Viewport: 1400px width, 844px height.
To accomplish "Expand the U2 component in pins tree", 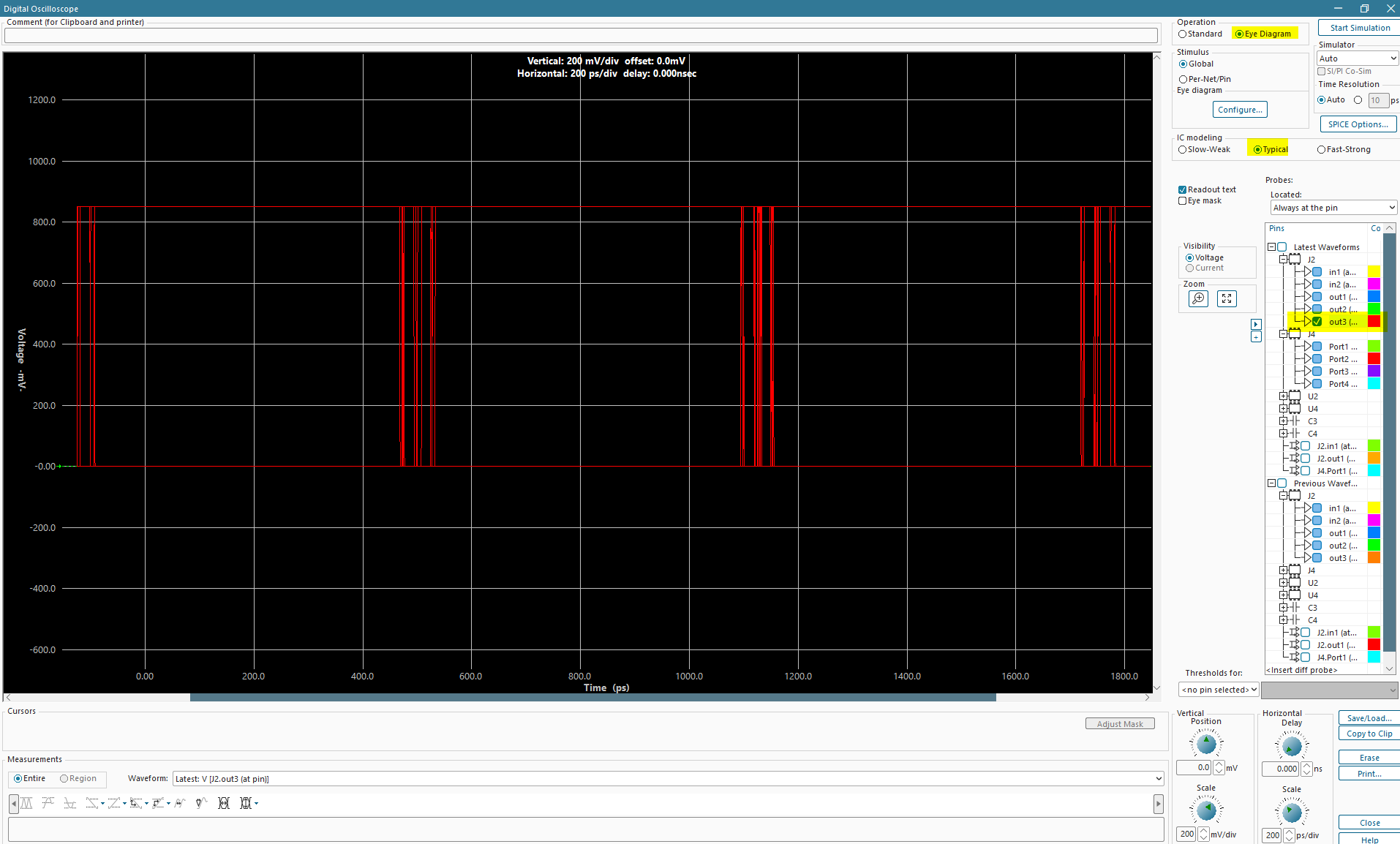I will coord(1284,396).
